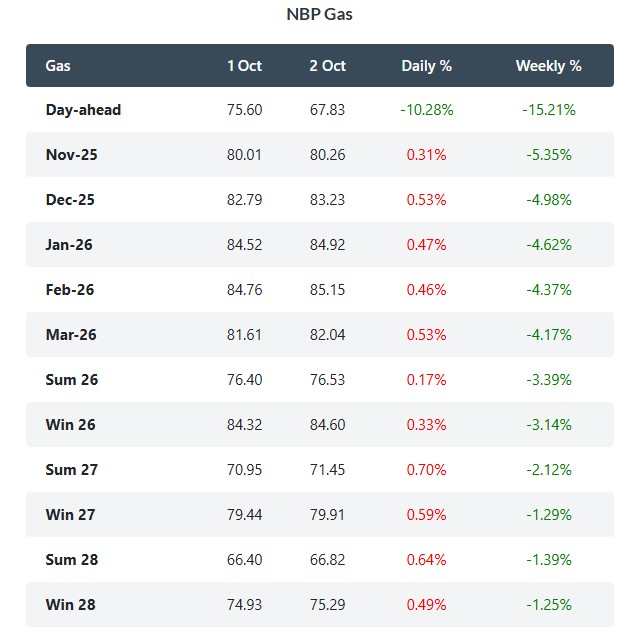This screenshot has width=635, height=628.
Task: Click the Daily % column header
Action: (426, 65)
